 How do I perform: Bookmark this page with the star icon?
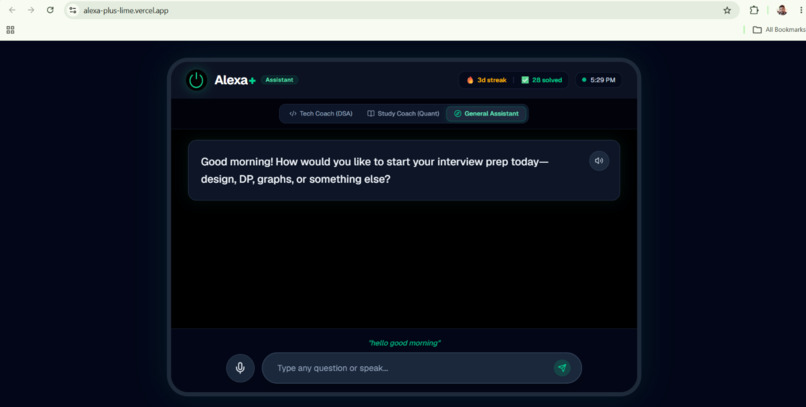pos(727,10)
